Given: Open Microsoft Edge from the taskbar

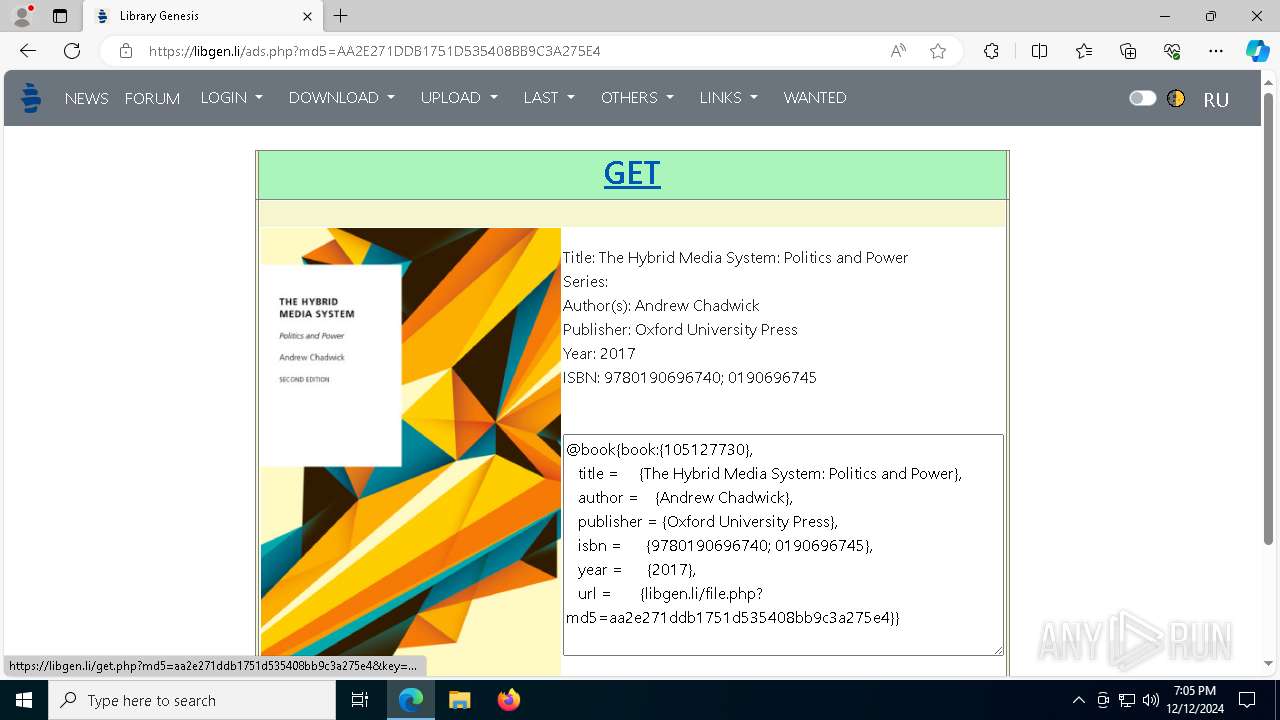Looking at the screenshot, I should click(411, 700).
